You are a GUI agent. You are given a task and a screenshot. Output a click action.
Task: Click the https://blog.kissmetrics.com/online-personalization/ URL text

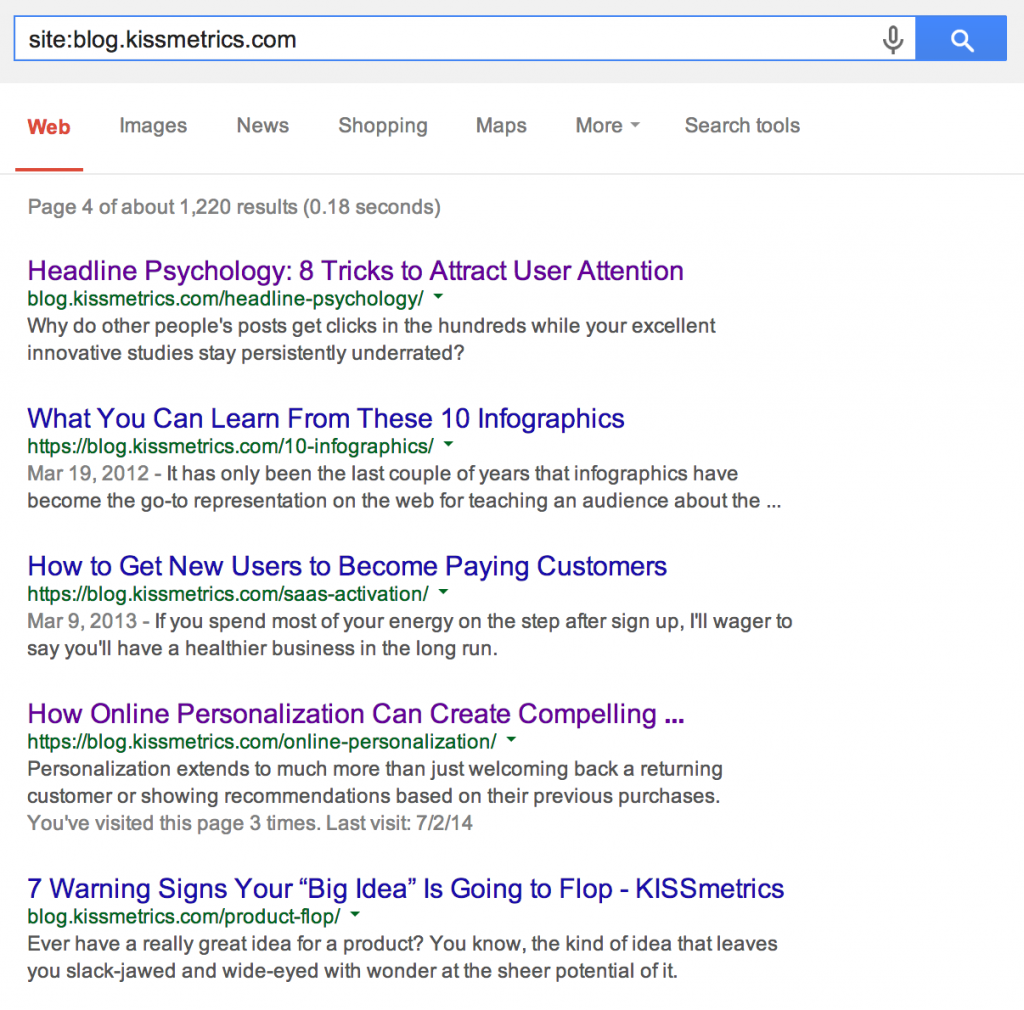coord(262,742)
